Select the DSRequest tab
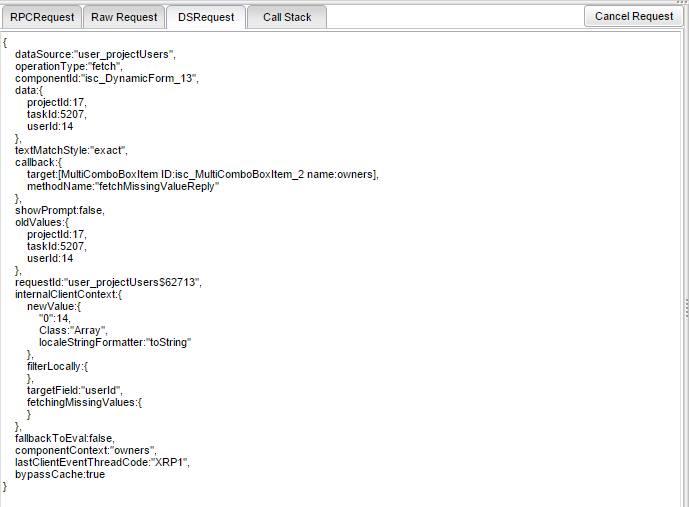This screenshot has width=689, height=507. (206, 17)
